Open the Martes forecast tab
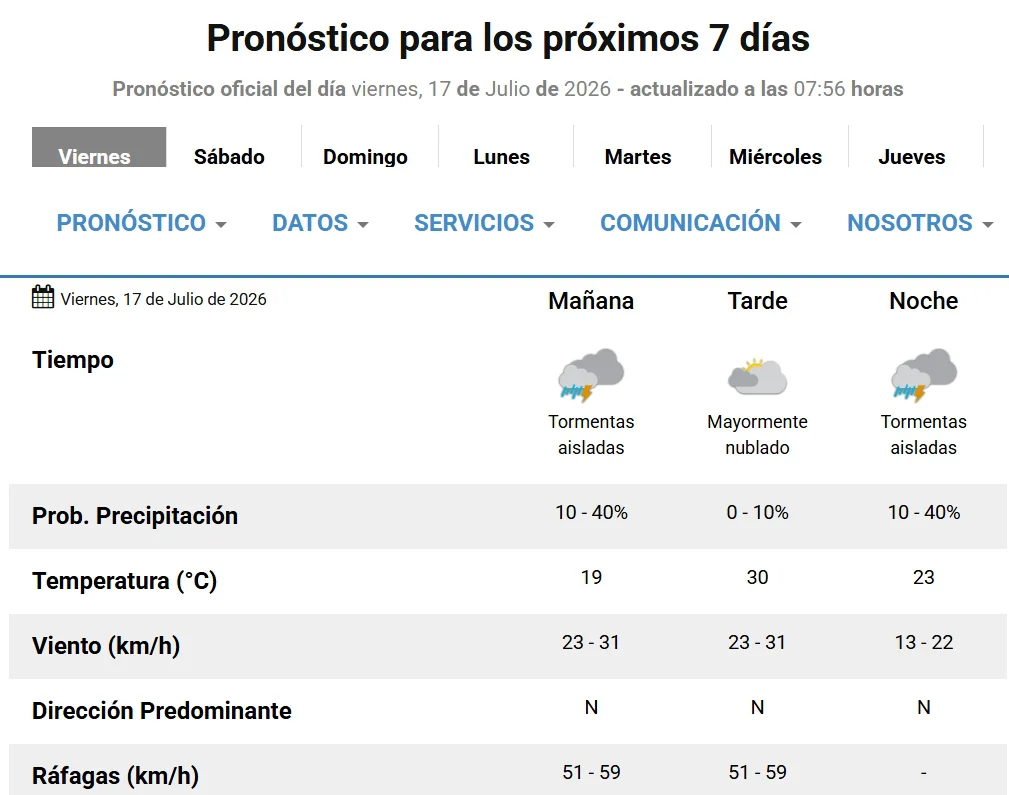Viewport: 1009px width, 795px height. pyautogui.click(x=638, y=156)
